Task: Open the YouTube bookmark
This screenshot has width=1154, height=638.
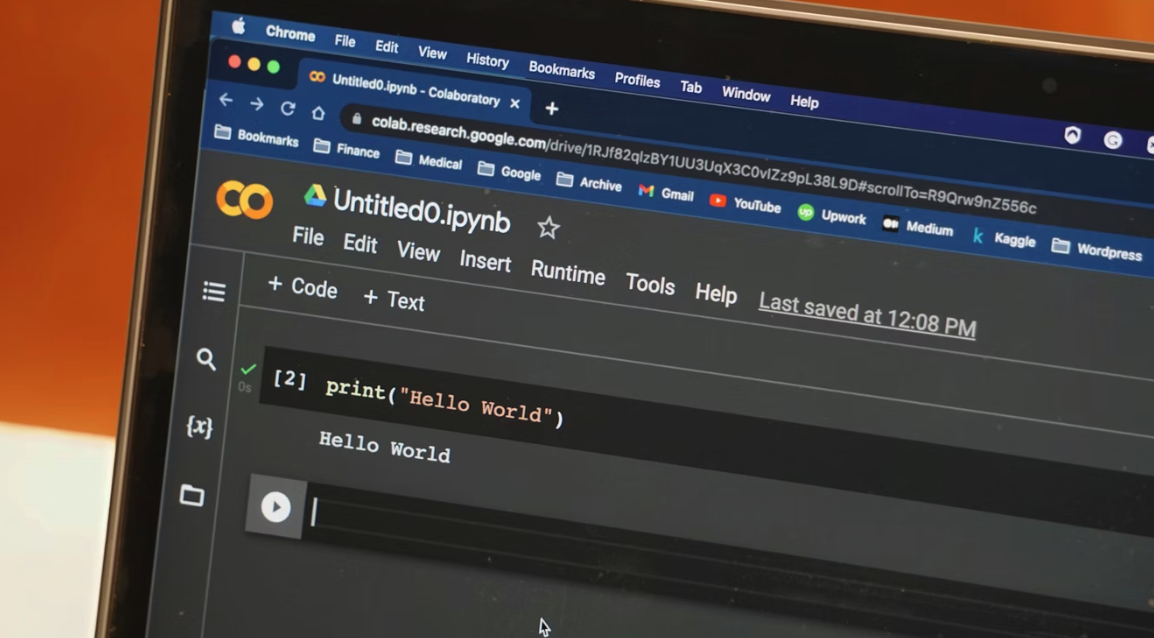Action: pyautogui.click(x=745, y=204)
